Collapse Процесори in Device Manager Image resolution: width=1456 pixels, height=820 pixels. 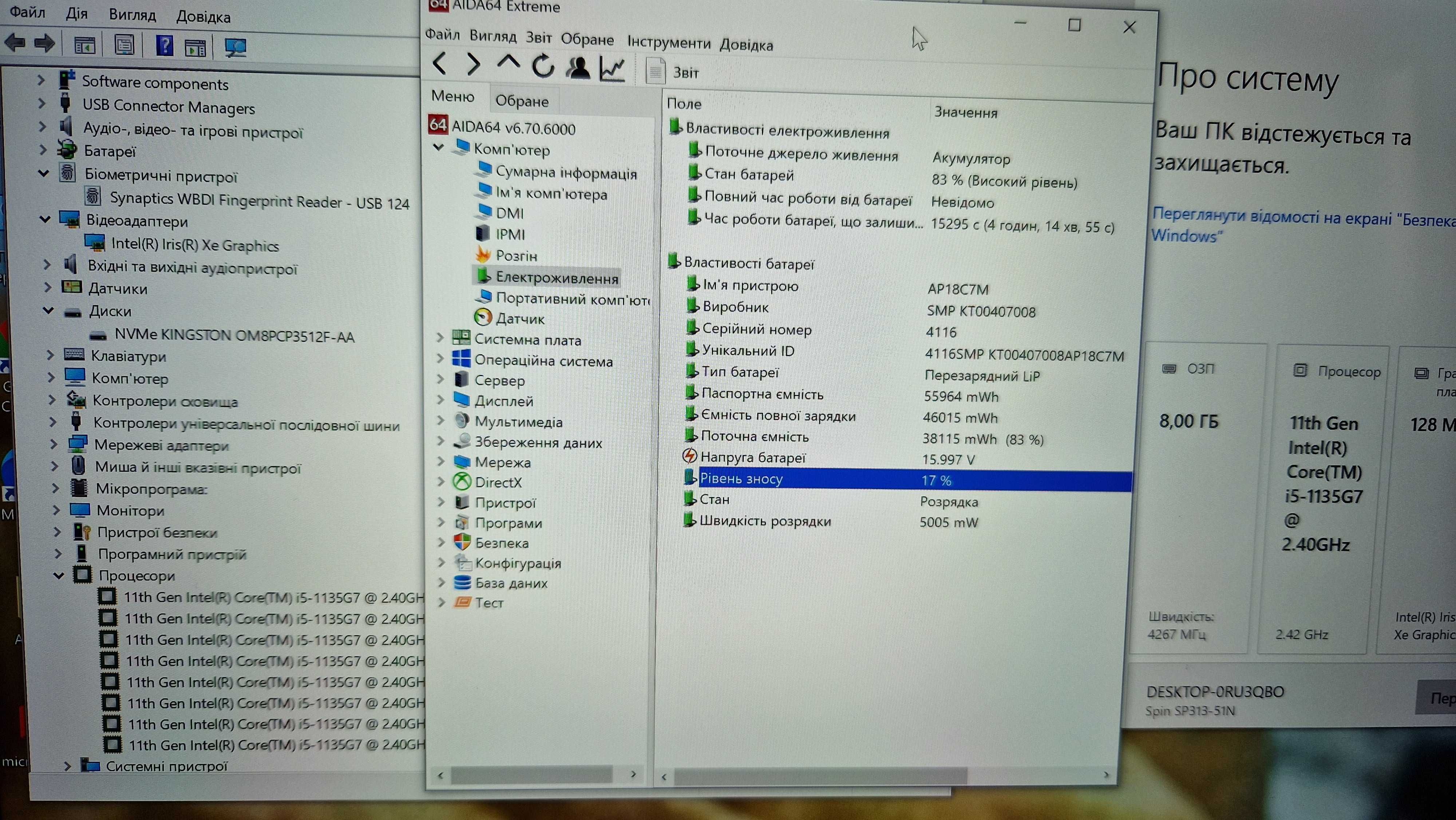point(59,576)
